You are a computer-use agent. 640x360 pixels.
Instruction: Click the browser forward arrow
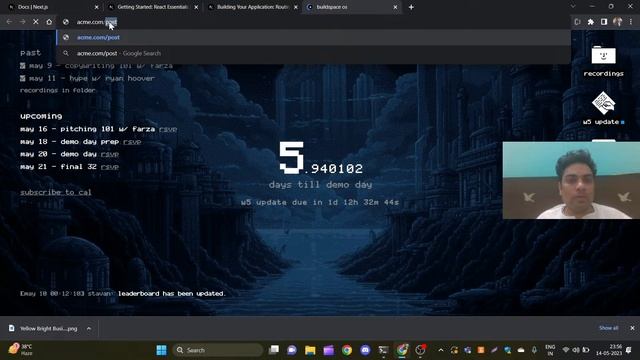click(22, 22)
